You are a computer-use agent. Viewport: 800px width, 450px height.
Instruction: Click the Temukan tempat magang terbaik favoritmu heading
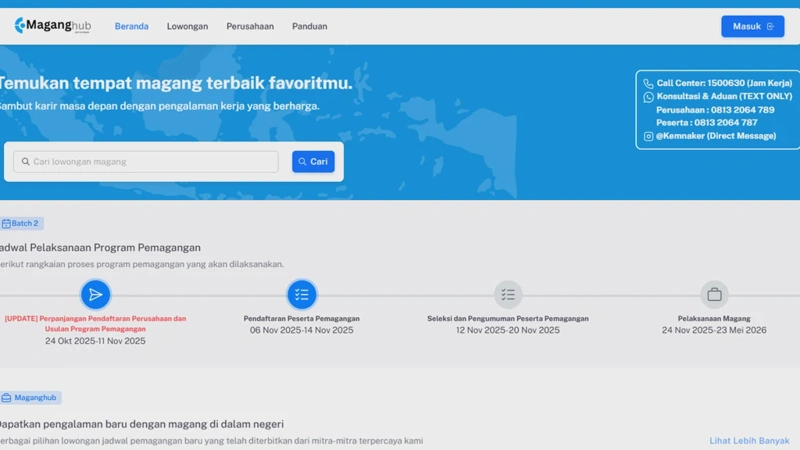[x=176, y=83]
